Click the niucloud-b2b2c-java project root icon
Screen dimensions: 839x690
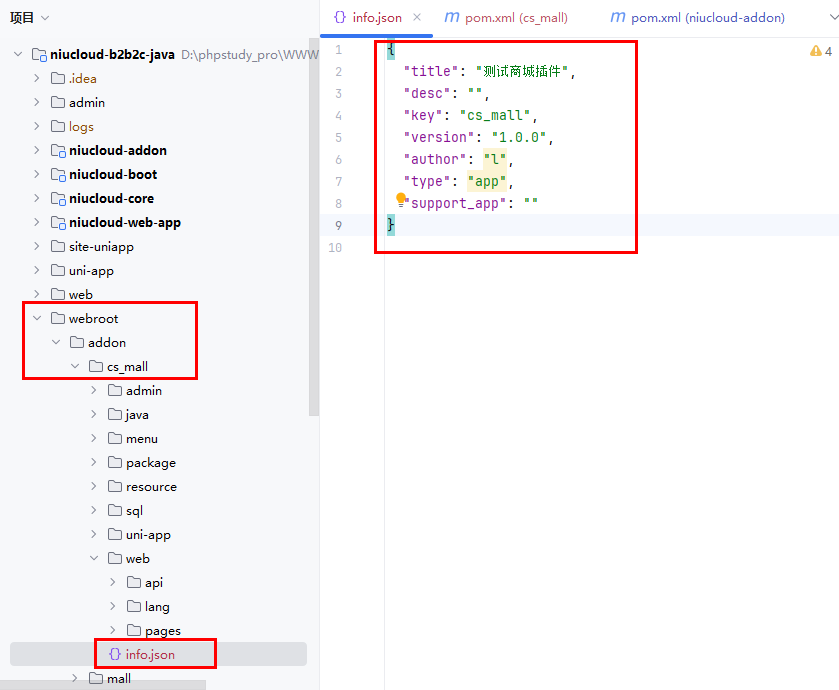39,55
